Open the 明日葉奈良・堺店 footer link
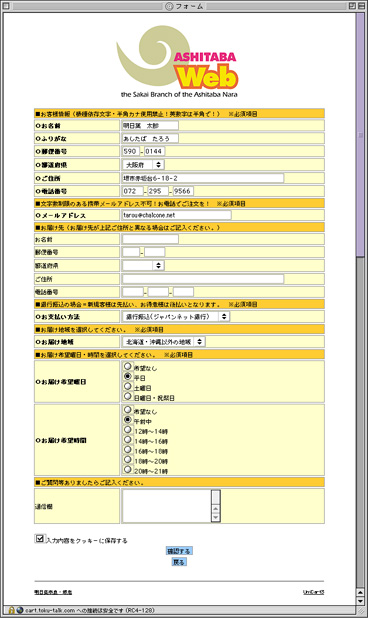The height and width of the screenshot is (618, 368). pyautogui.click(x=53, y=592)
